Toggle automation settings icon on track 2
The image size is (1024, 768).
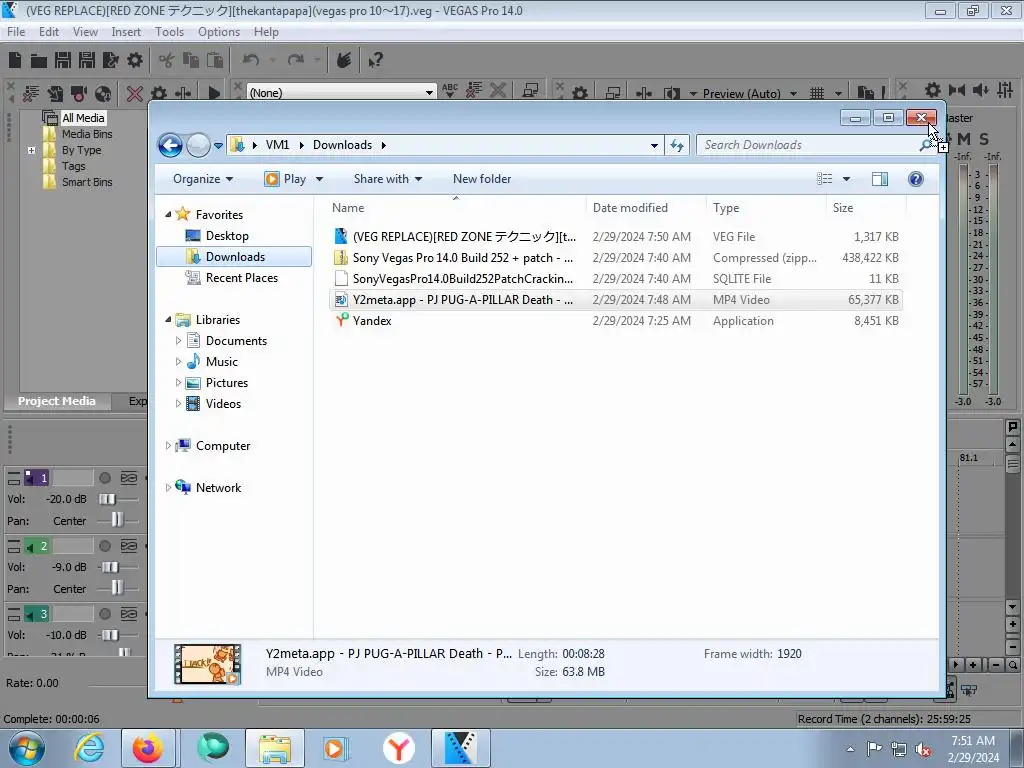tap(129, 546)
